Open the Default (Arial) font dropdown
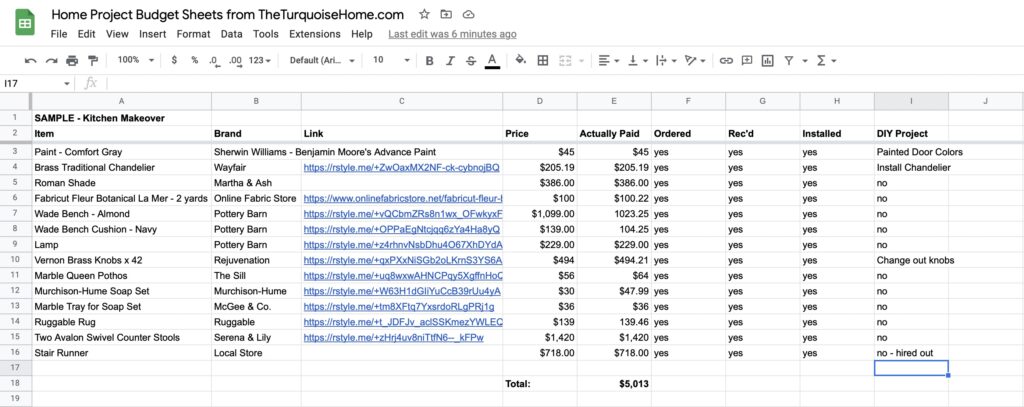This screenshot has height=407, width=1024. (x=322, y=60)
